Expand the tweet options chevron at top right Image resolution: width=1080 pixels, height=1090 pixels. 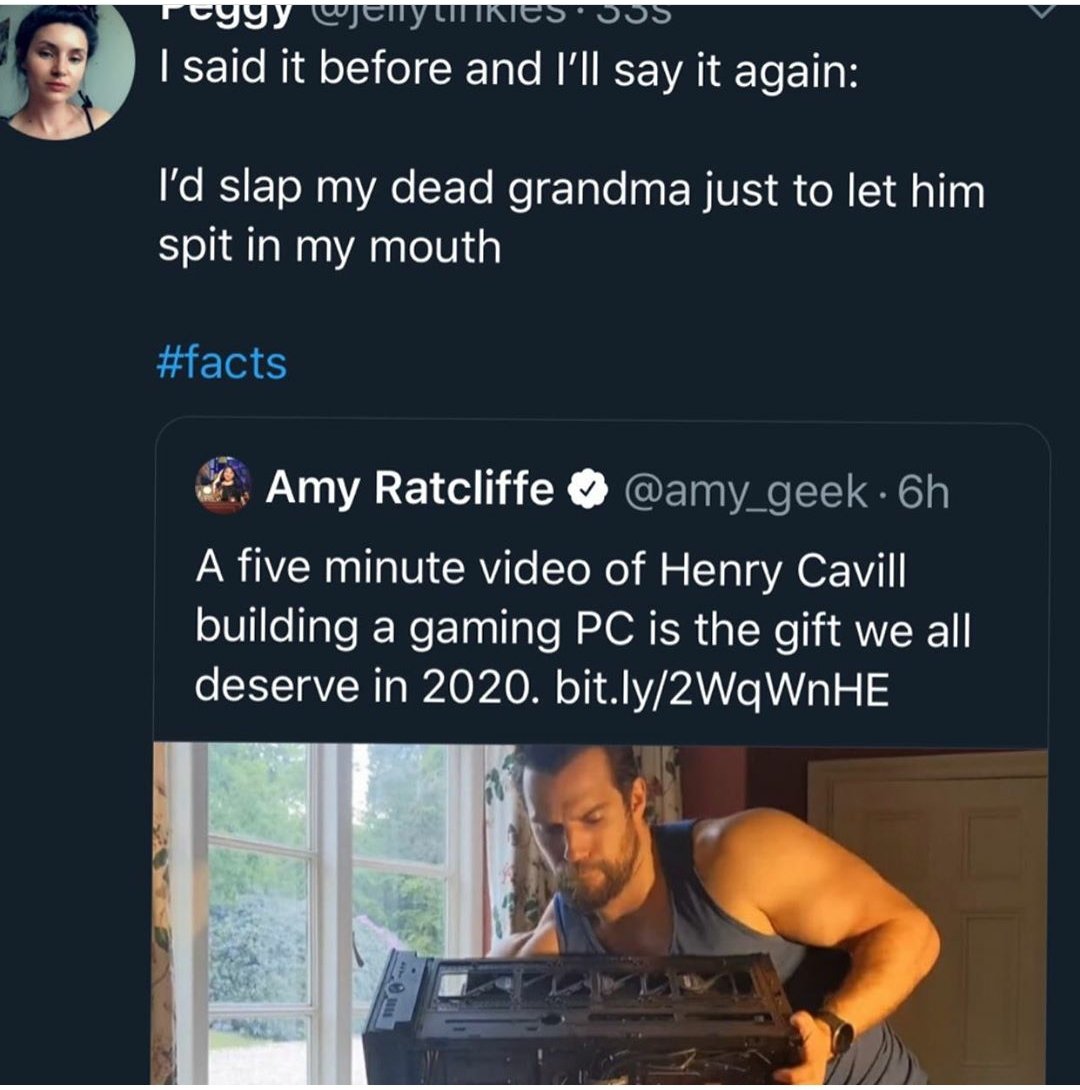tap(1040, 12)
